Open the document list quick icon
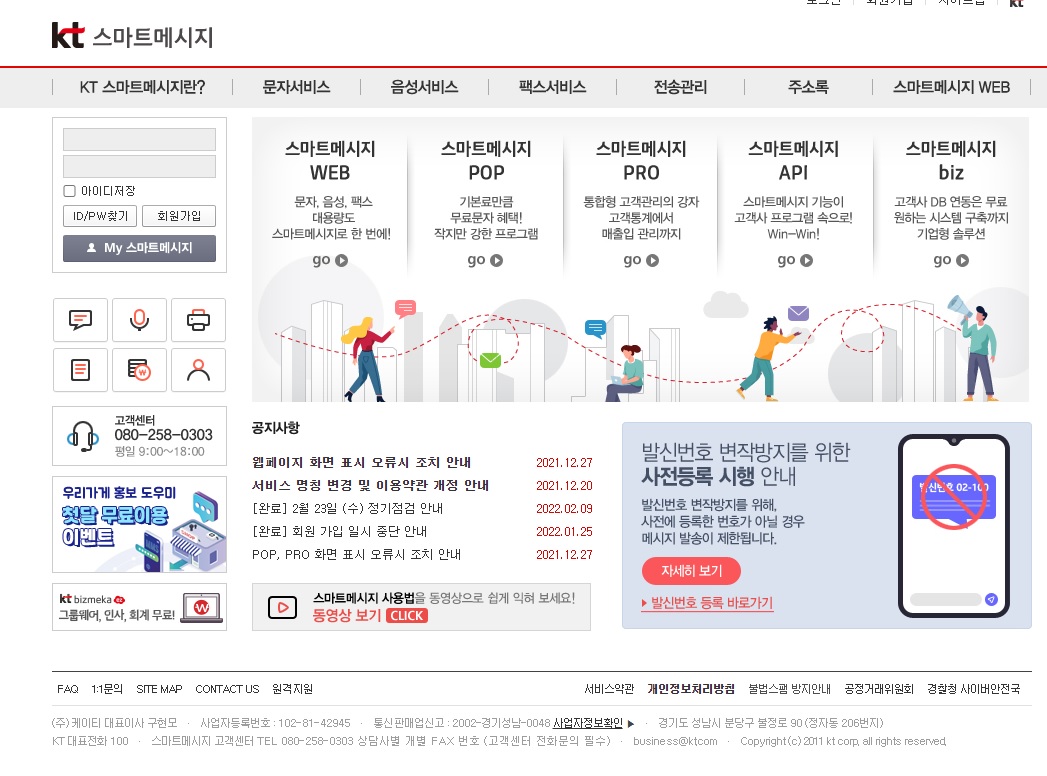Image resolution: width=1047 pixels, height=776 pixels. tap(80, 369)
